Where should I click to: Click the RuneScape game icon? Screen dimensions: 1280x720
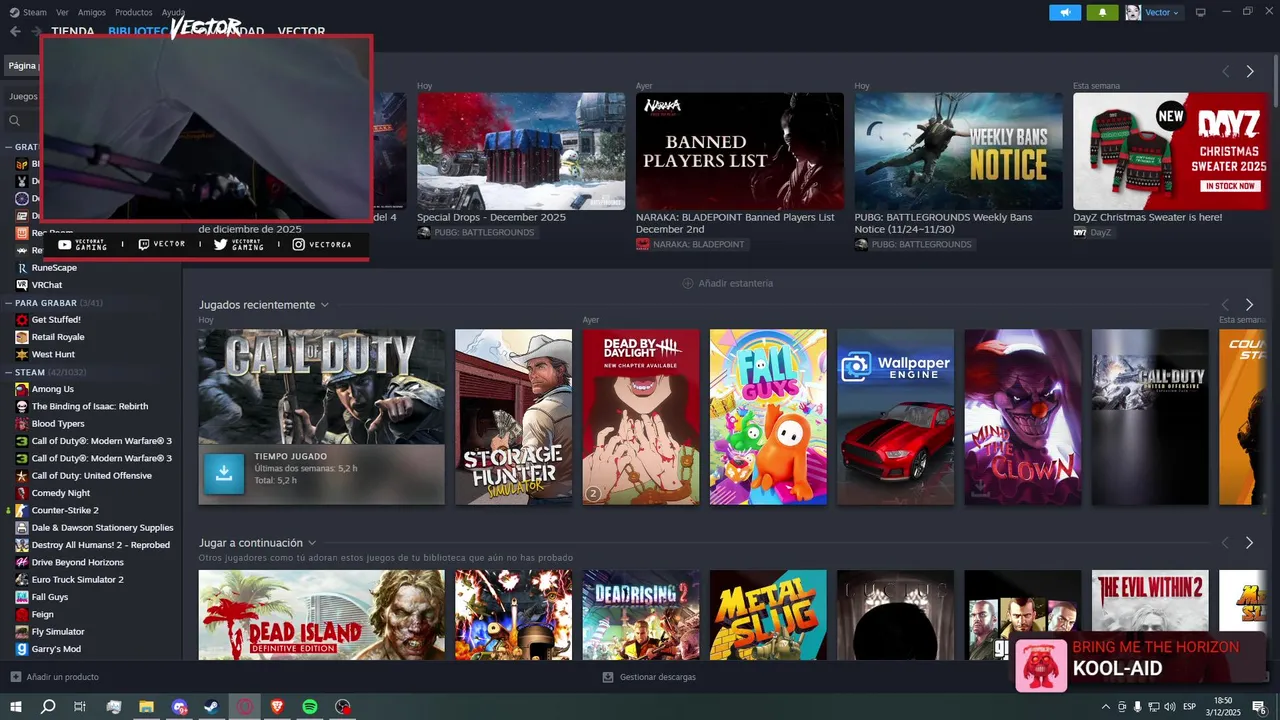[x=22, y=268]
